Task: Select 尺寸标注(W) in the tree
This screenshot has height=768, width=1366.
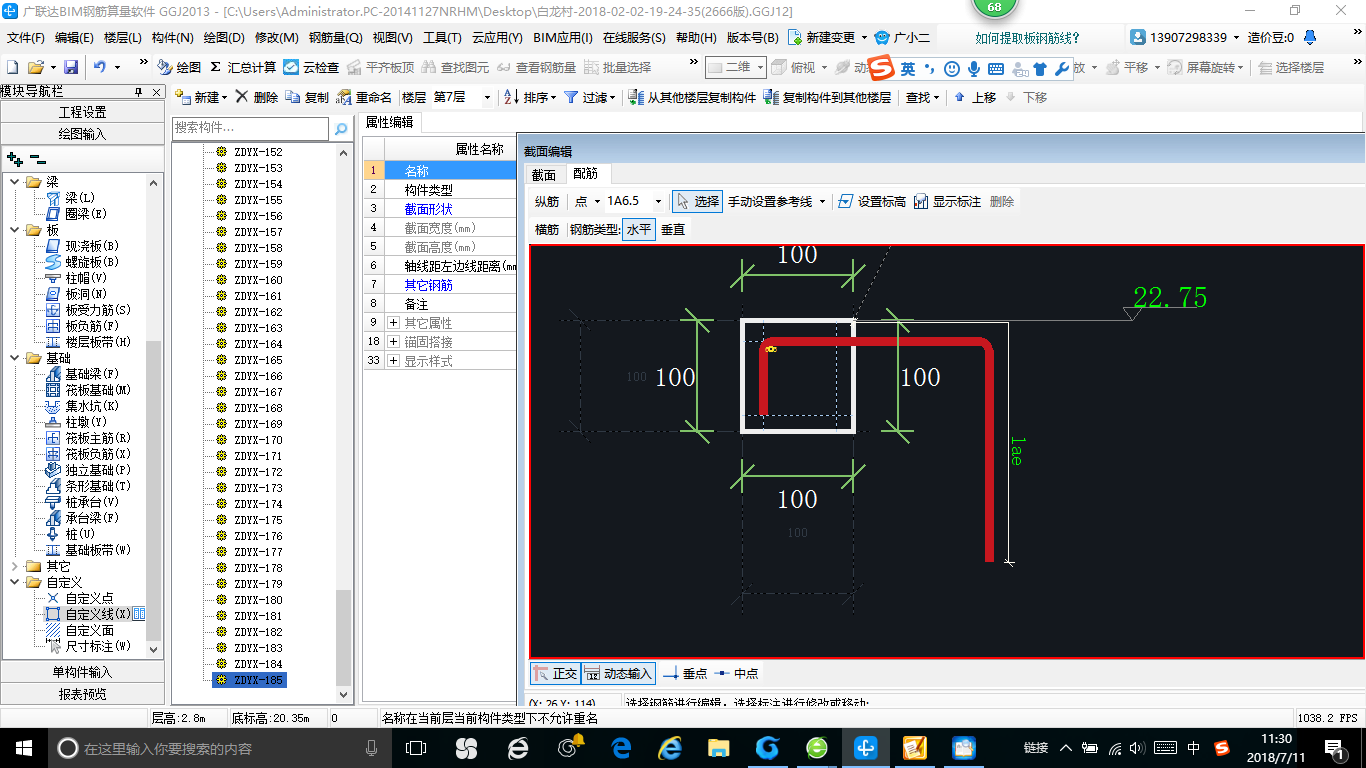Action: [x=98, y=646]
